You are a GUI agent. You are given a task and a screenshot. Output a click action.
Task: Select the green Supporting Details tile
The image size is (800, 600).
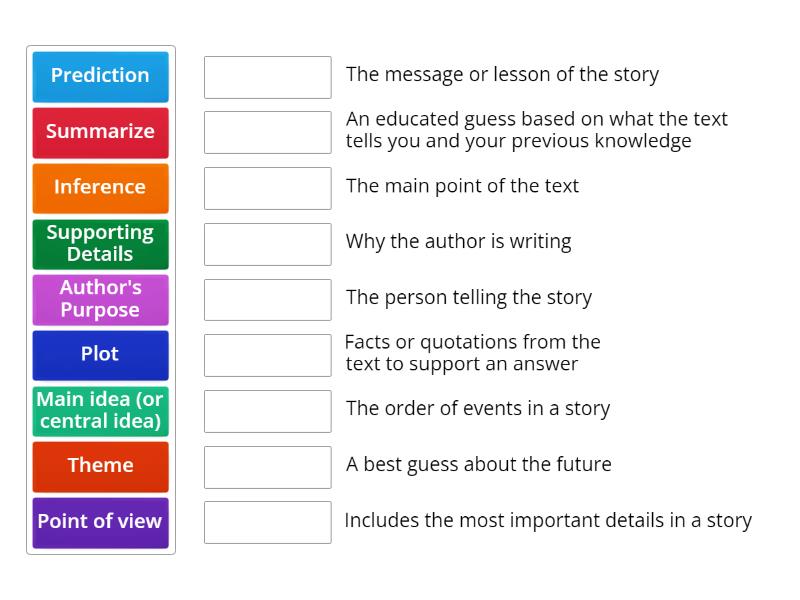(x=100, y=244)
